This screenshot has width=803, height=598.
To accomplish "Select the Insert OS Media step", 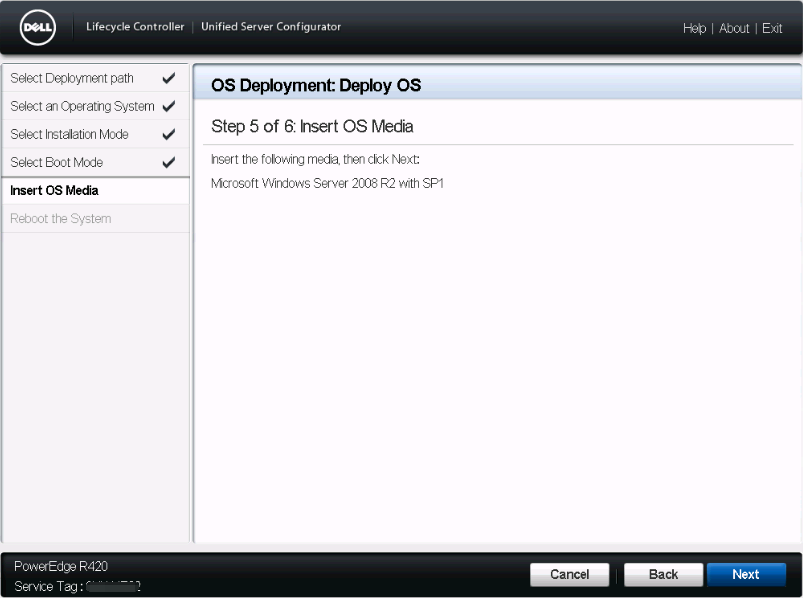I will click(54, 190).
